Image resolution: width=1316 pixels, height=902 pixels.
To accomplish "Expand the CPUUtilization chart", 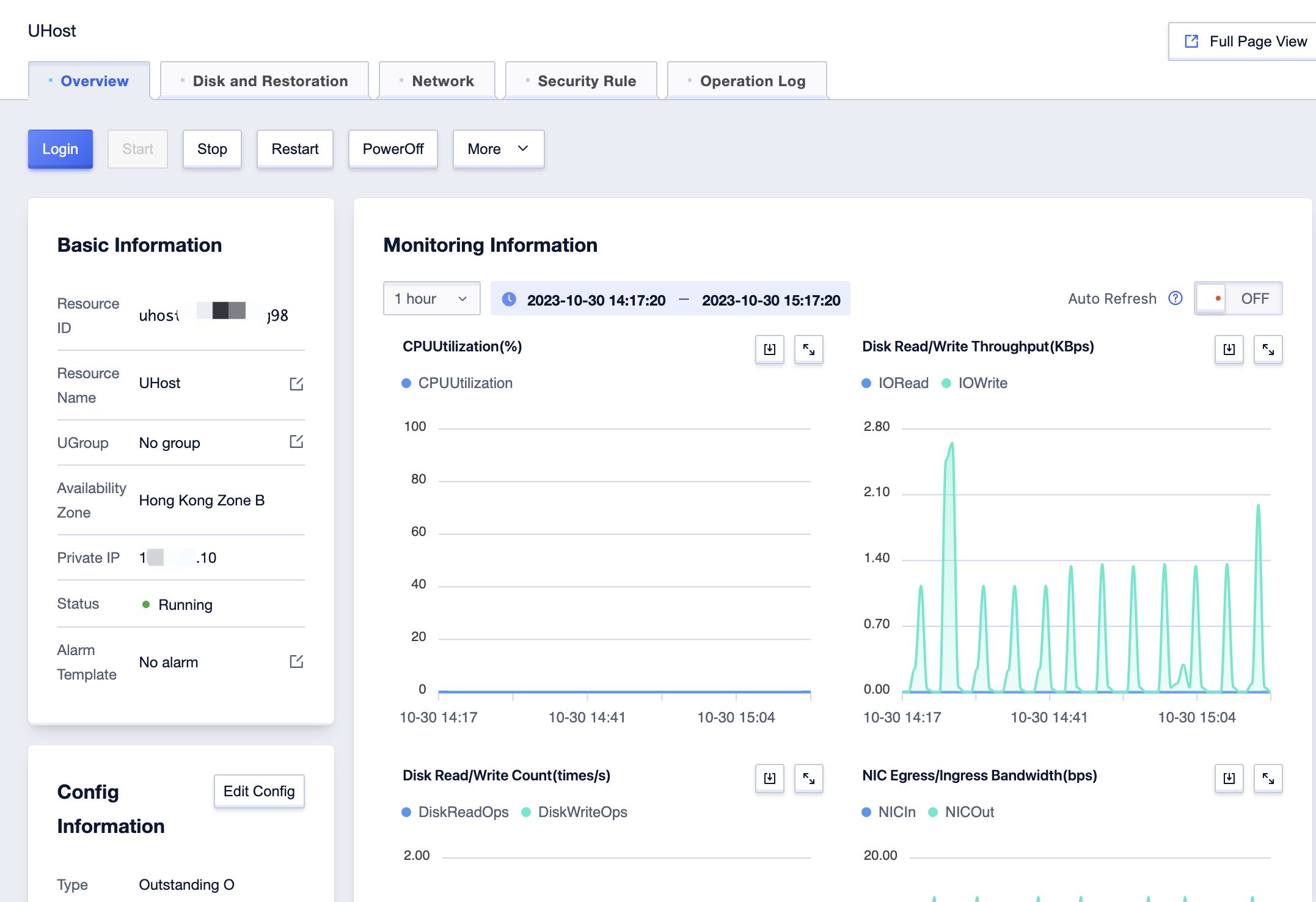I will (x=809, y=350).
